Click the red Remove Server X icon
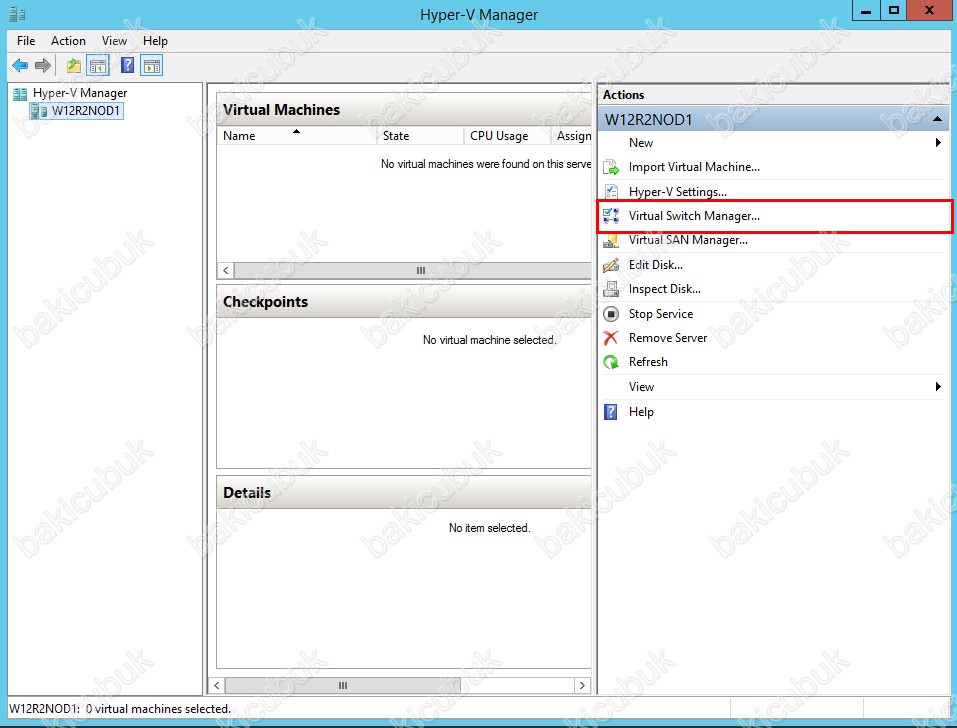Screen dimensions: 957x728 click(x=611, y=338)
